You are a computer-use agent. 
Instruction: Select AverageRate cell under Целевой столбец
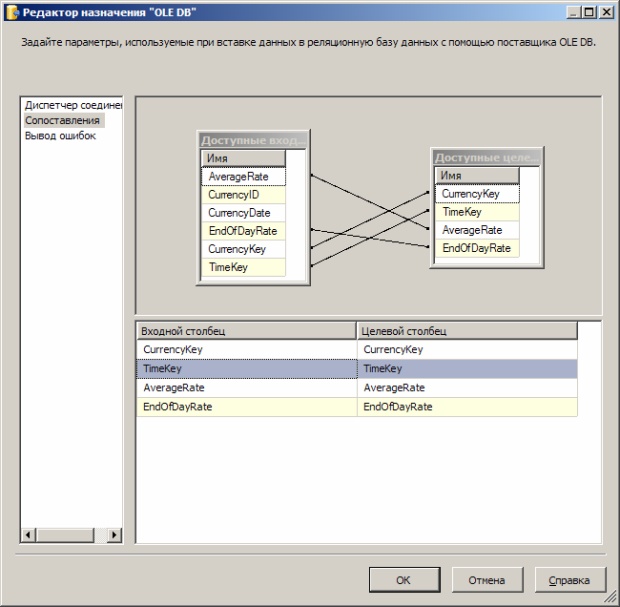coord(467,388)
